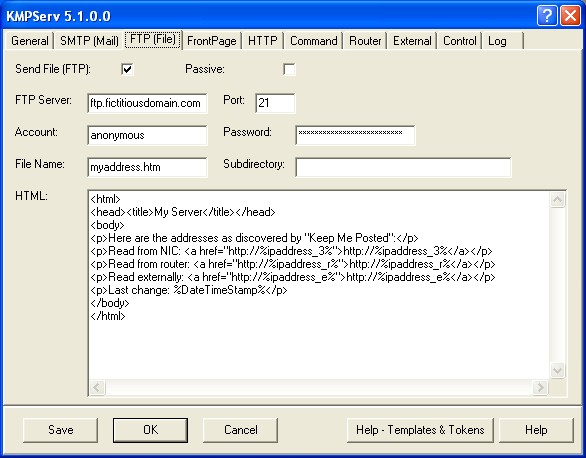Click the '</html>' closing tag line
The image size is (586, 458).
[108, 316]
